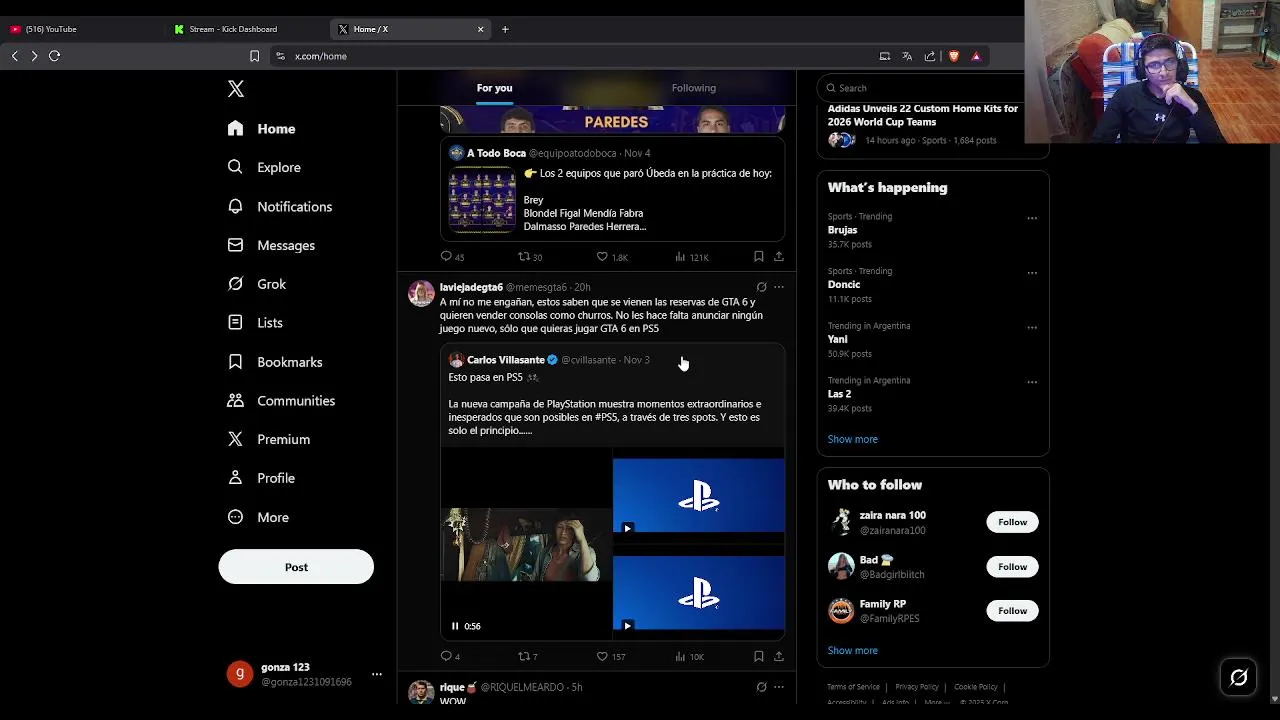Follow zaira nara 100
Screen dimensions: 1280x720
point(1012,522)
